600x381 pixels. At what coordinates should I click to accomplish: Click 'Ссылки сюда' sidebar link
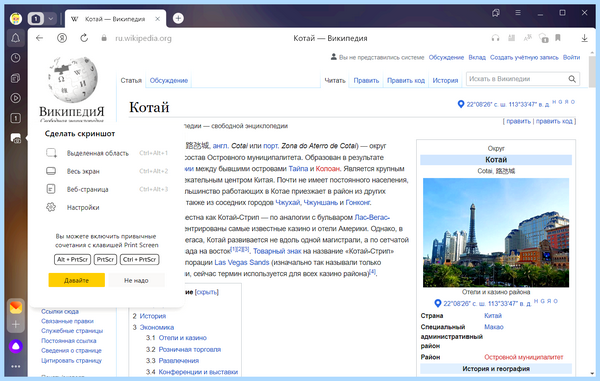[x=60, y=311]
